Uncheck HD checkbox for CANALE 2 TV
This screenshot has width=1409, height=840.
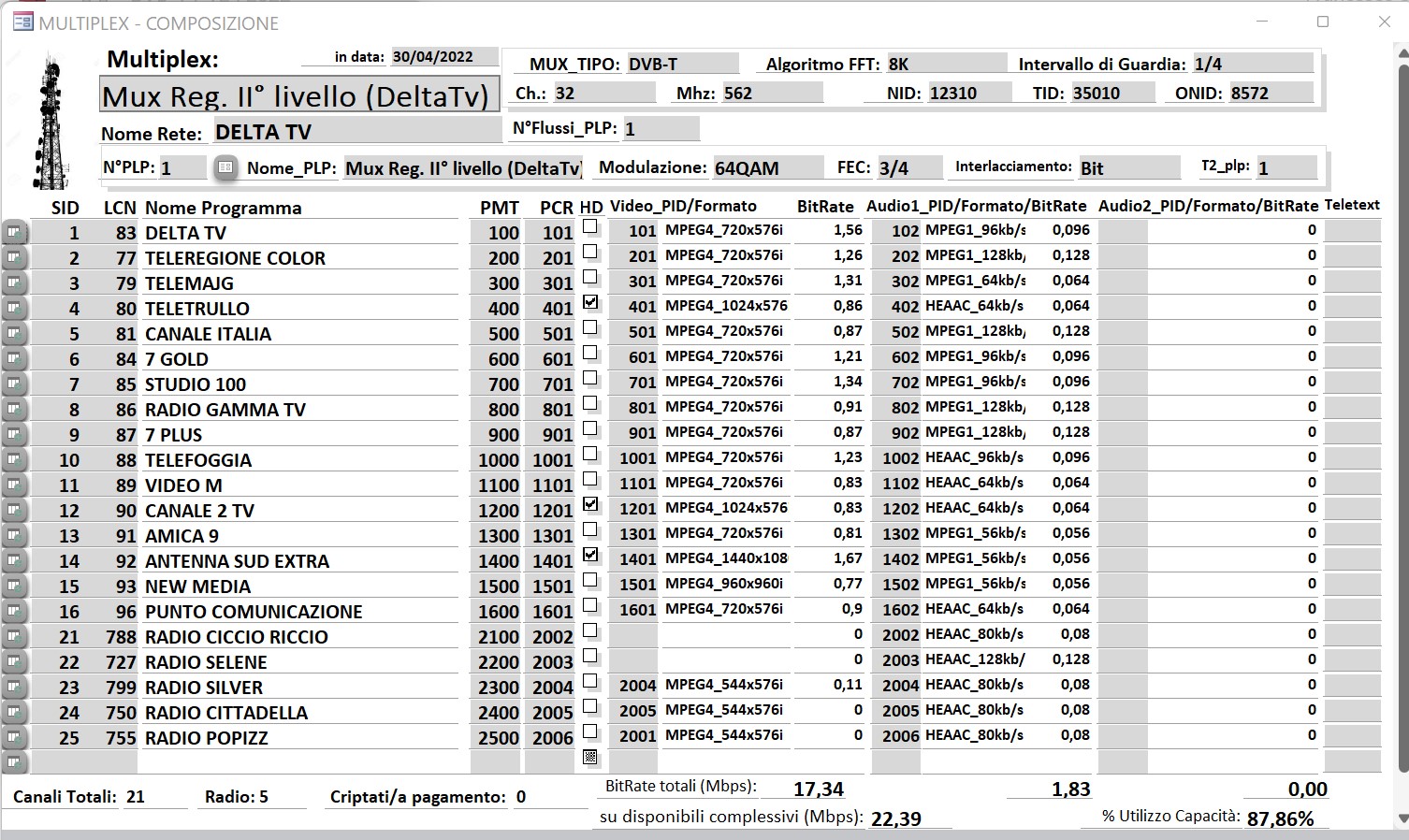[x=590, y=504]
